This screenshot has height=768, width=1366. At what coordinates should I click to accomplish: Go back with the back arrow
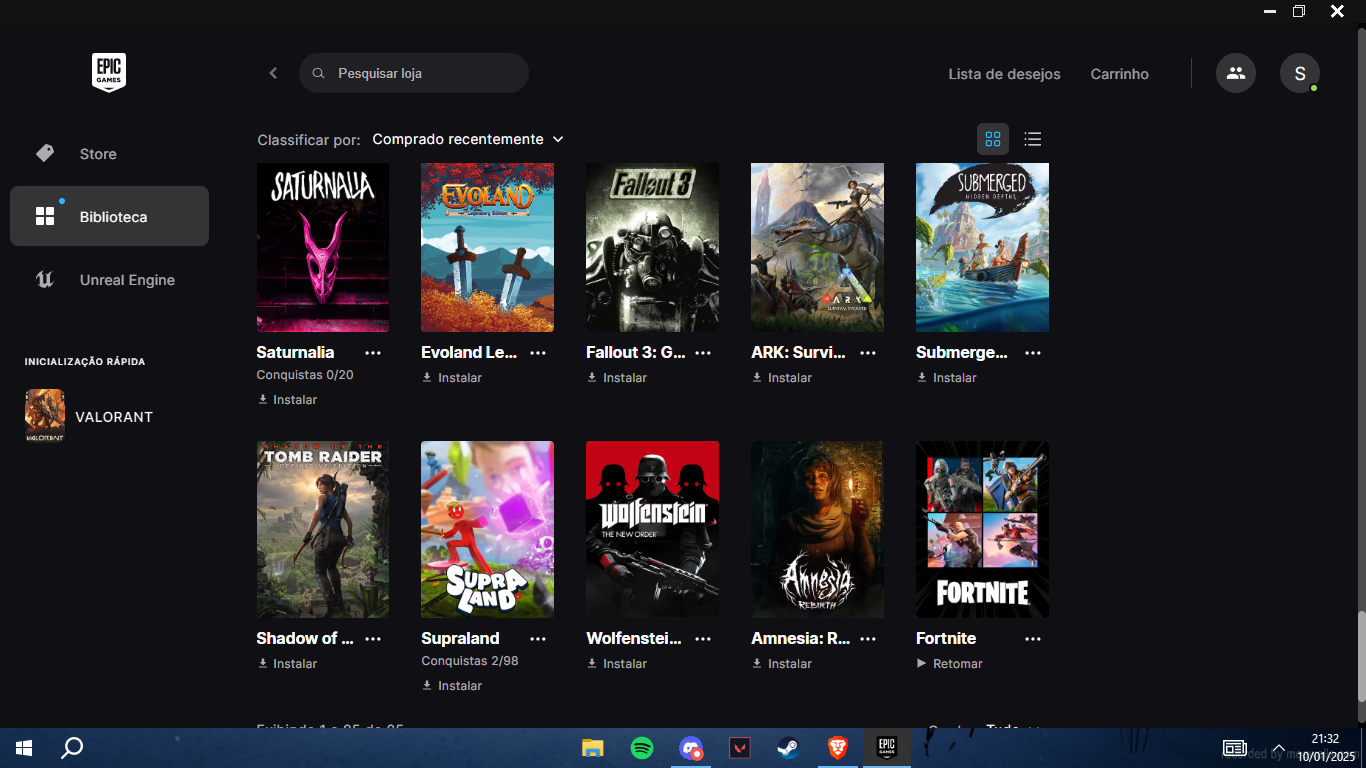tap(273, 73)
